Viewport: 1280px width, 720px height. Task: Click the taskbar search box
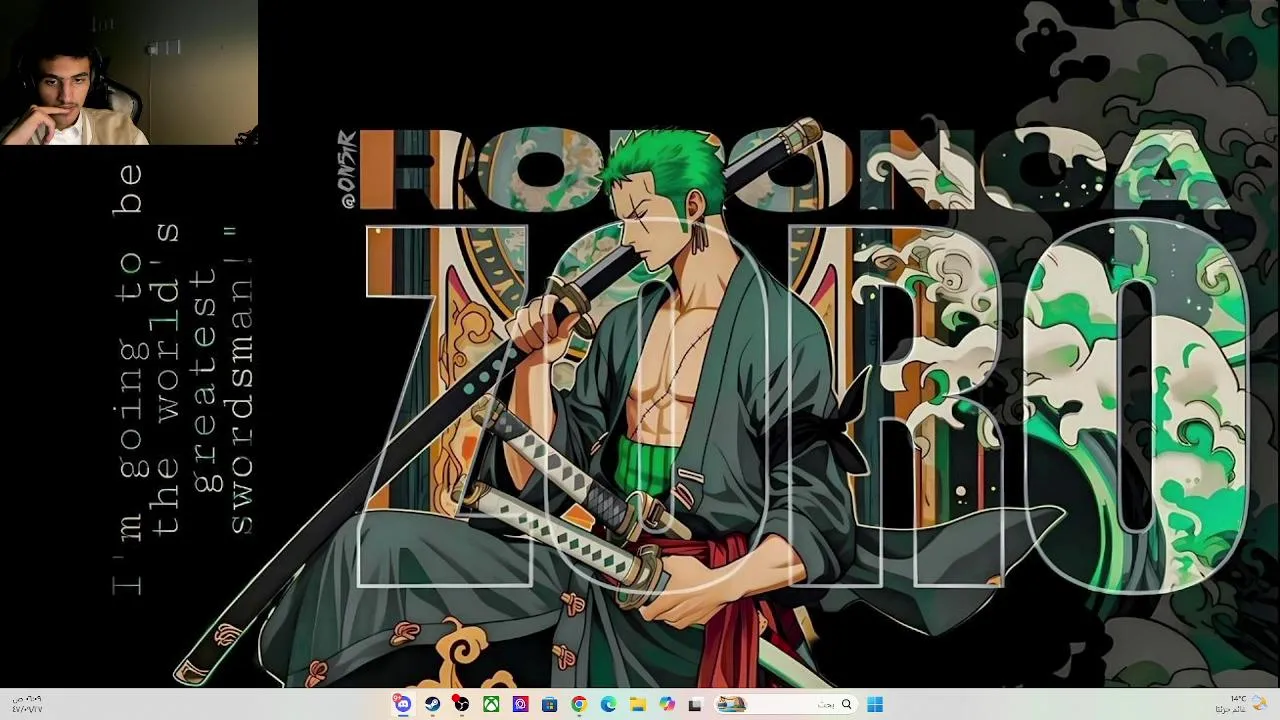point(785,704)
